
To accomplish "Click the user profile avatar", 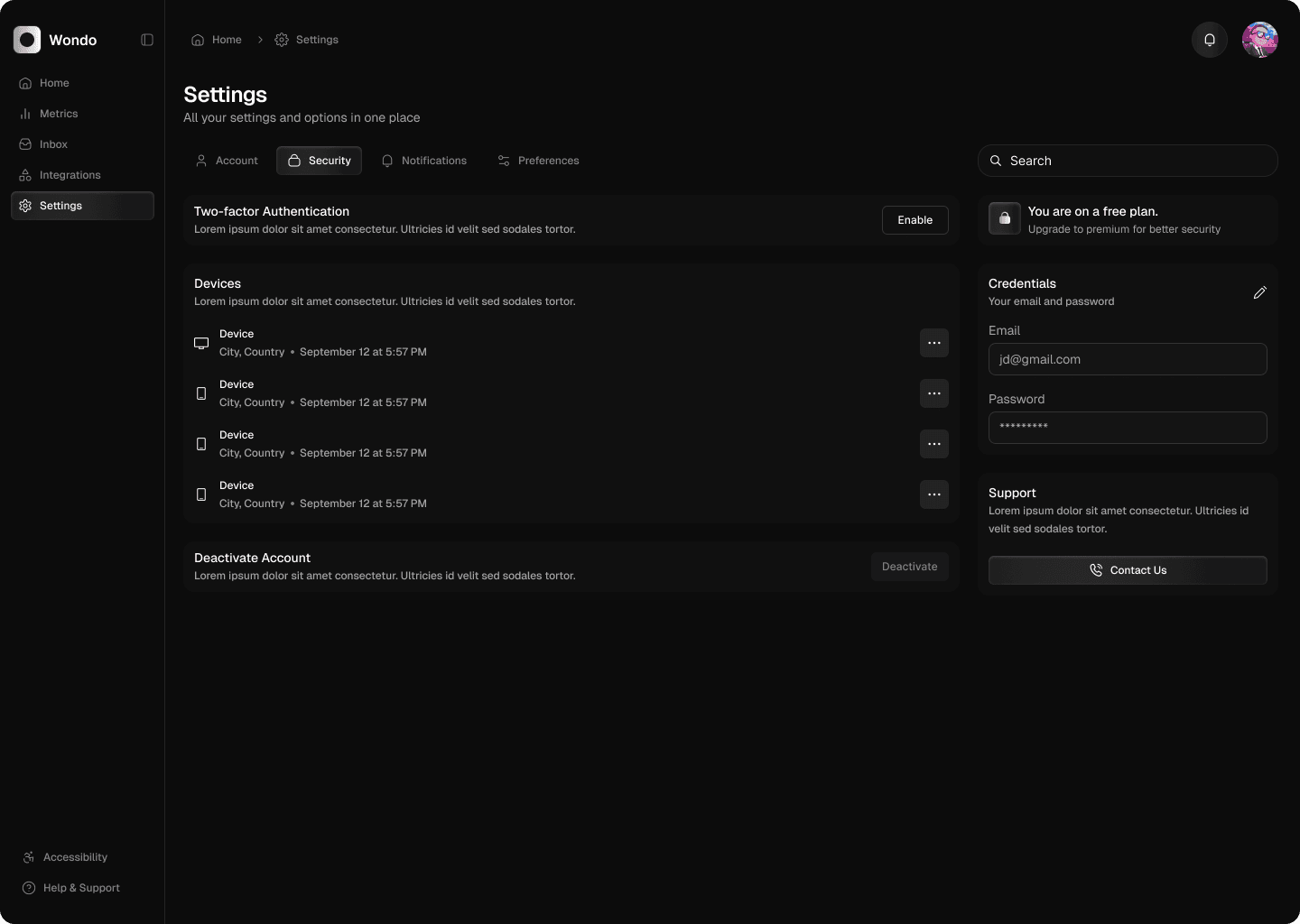I will click(1259, 40).
